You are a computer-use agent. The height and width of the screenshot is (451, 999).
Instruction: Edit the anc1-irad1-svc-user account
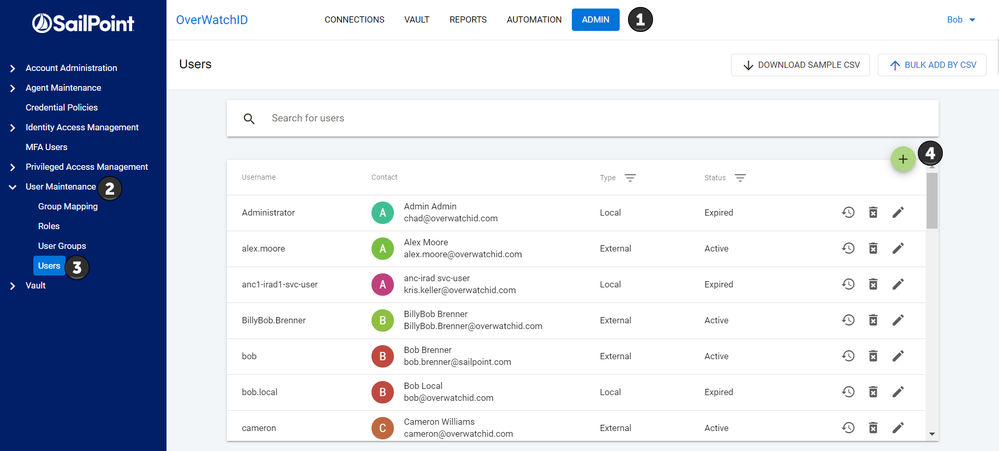[x=898, y=285]
